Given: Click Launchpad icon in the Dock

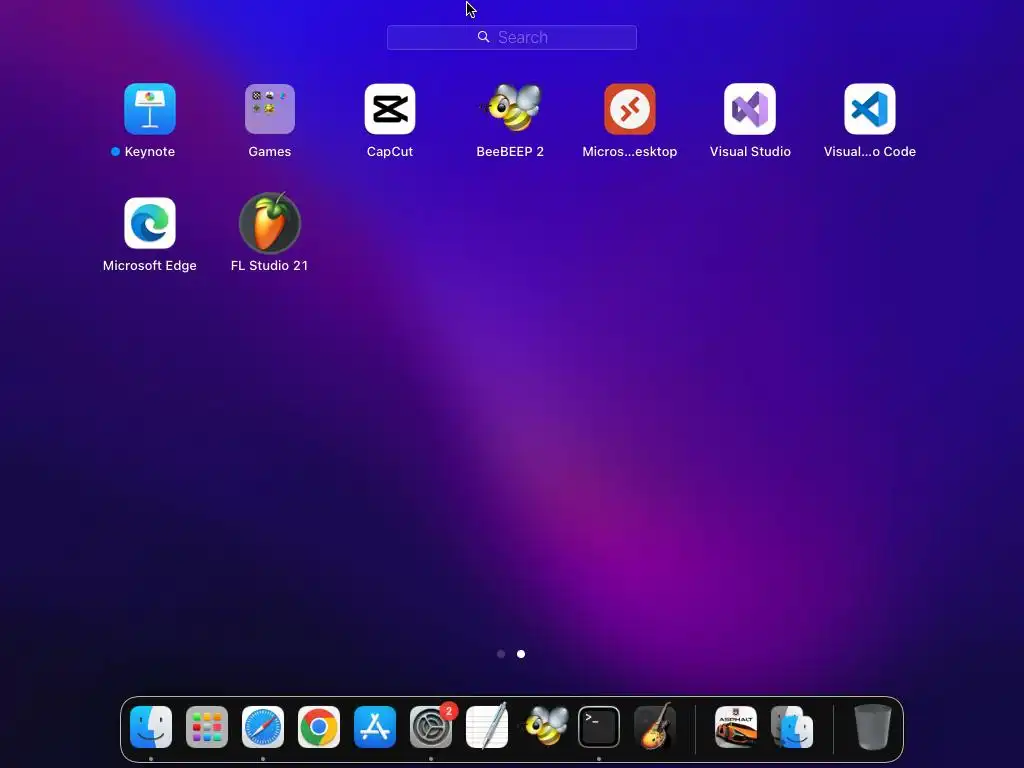Looking at the screenshot, I should point(207,727).
